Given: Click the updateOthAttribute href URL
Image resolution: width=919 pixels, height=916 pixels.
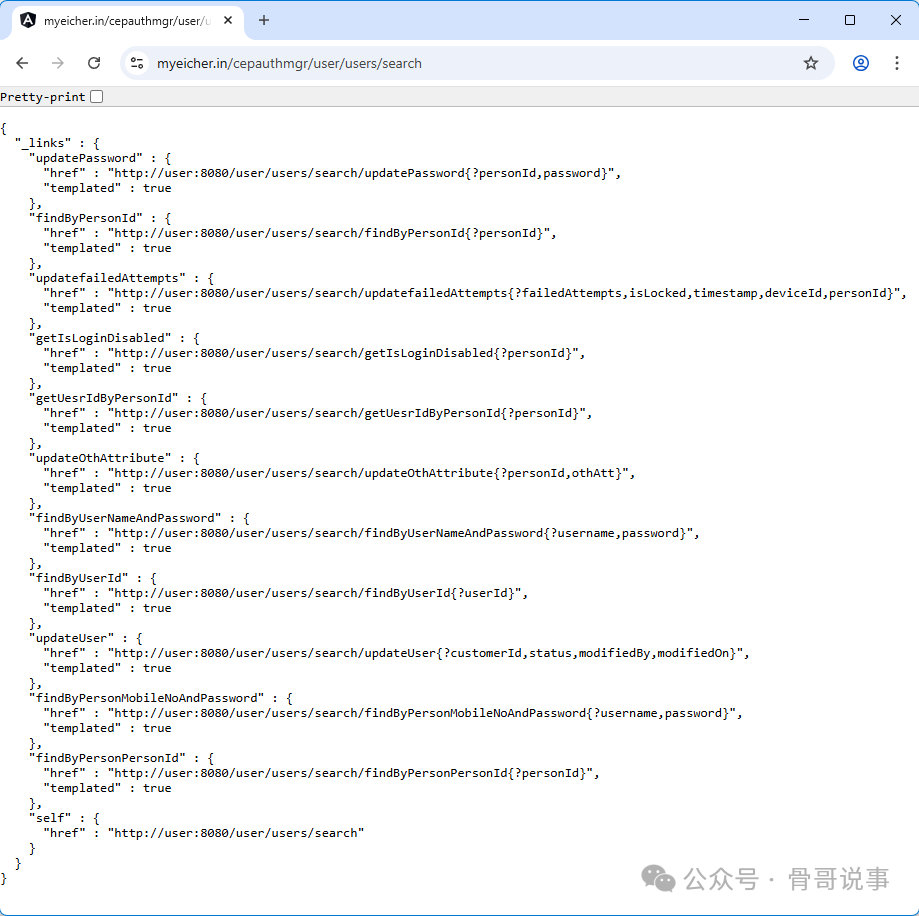Looking at the screenshot, I should tap(367, 473).
